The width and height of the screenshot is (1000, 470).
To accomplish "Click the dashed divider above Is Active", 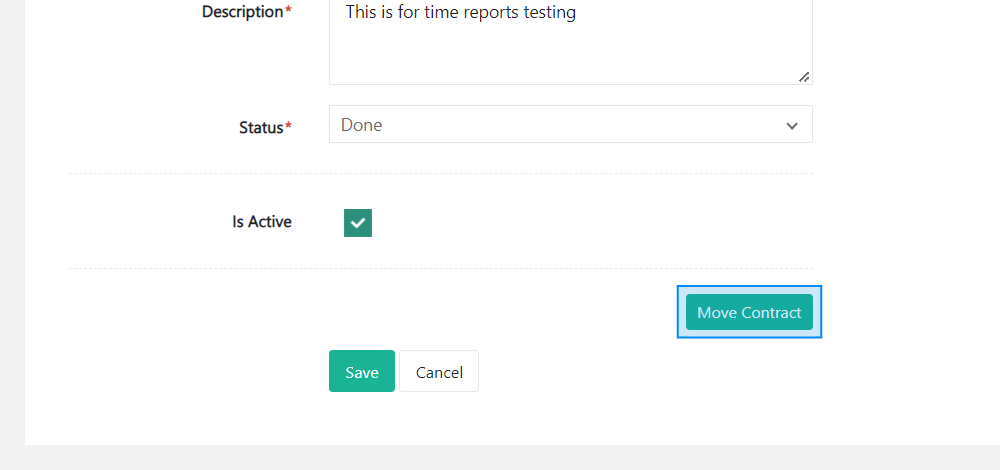I will (440, 173).
